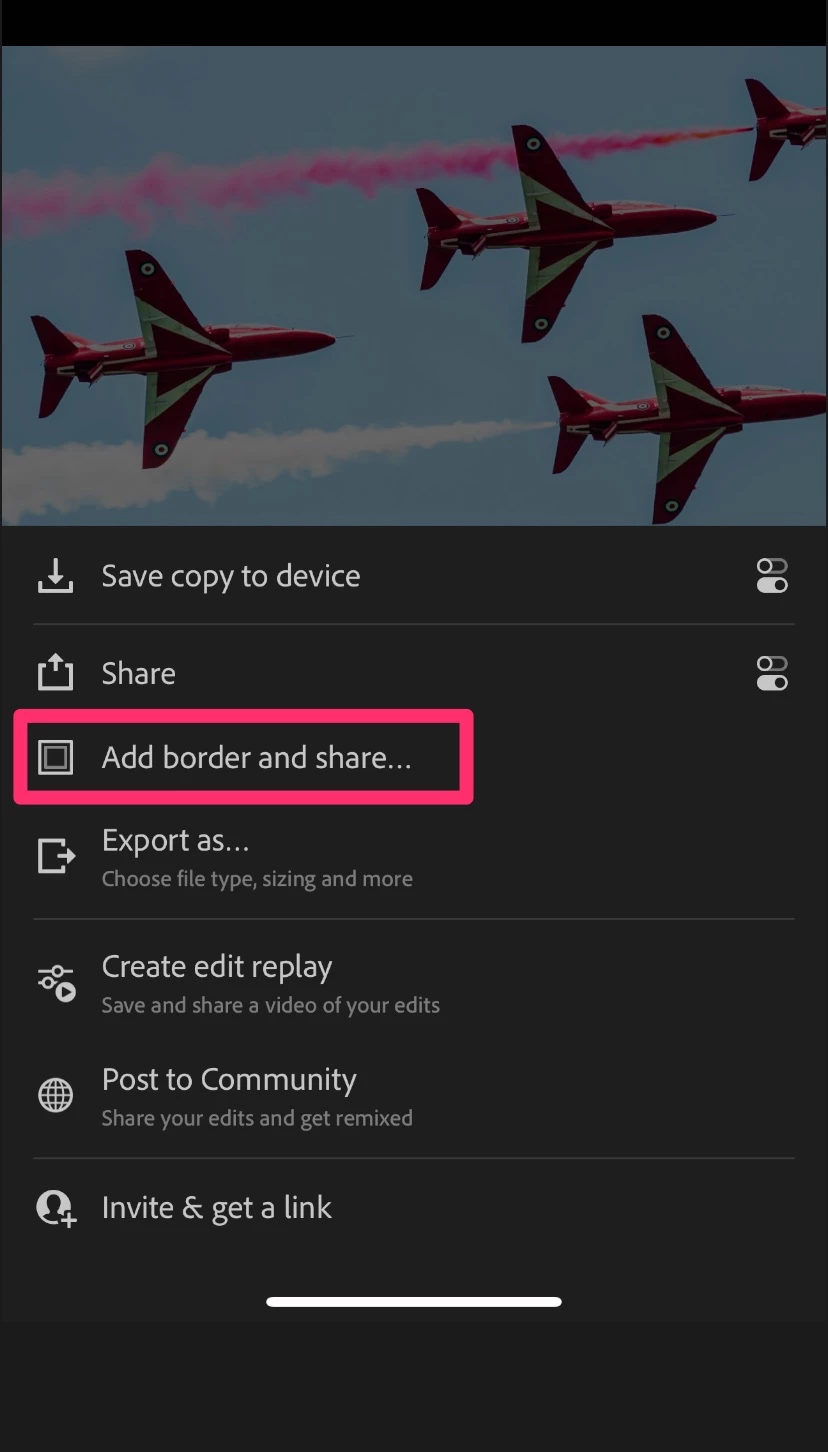Open Save copy to device options toggle icon
Screen dimensions: 828x1452
[772, 576]
